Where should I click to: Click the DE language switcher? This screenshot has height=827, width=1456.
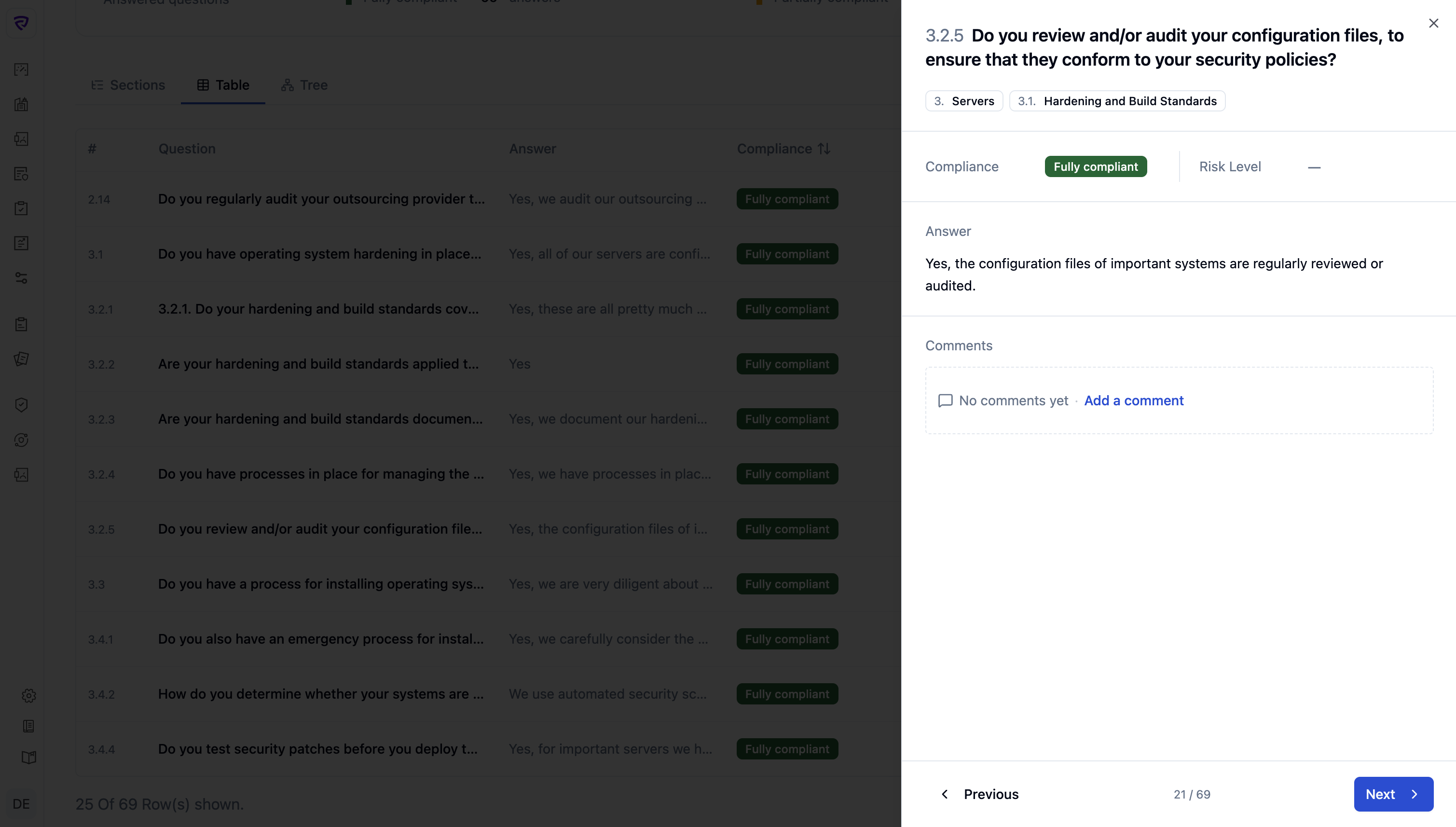click(x=21, y=804)
